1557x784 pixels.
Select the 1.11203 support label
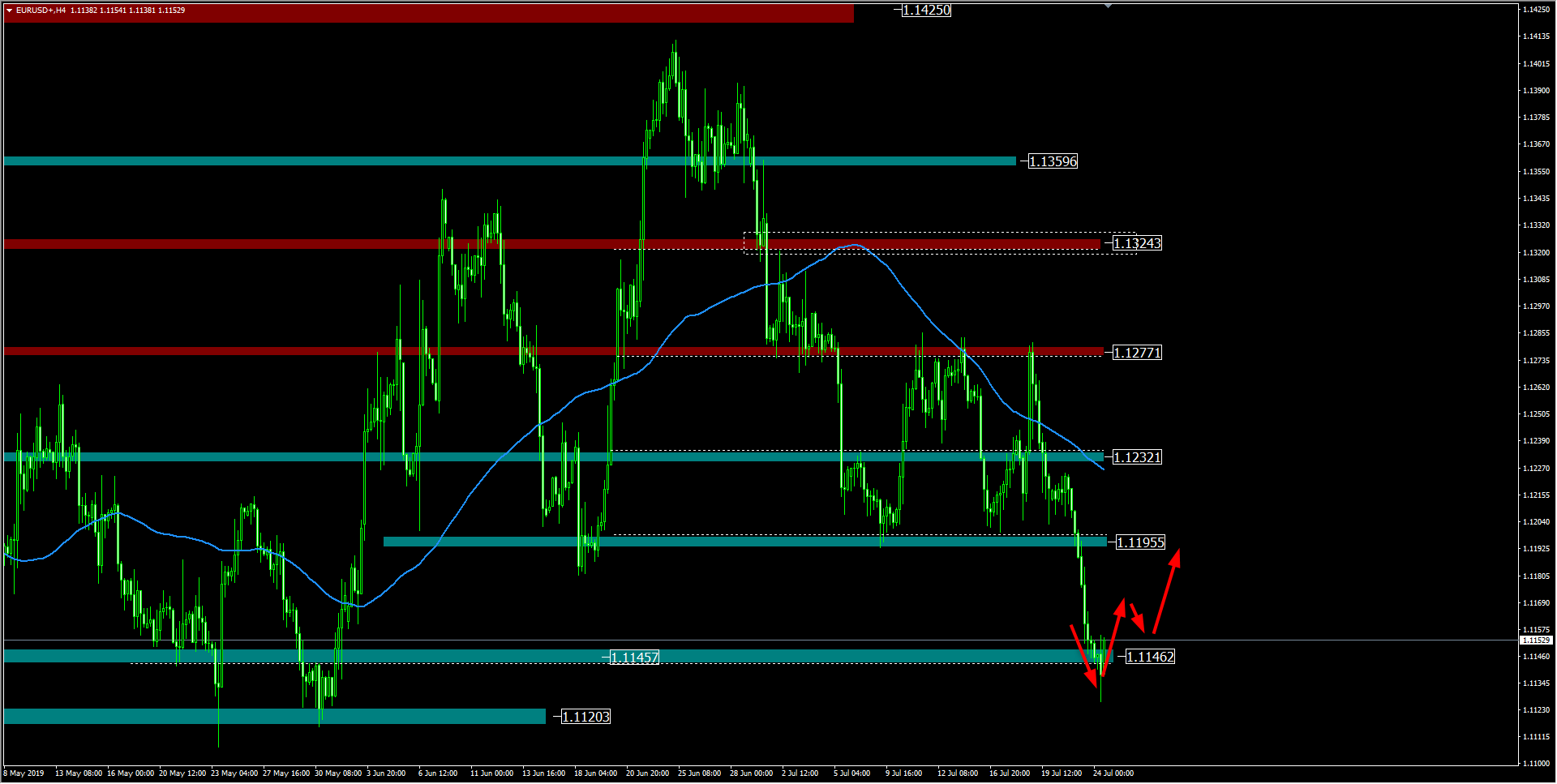tap(585, 717)
